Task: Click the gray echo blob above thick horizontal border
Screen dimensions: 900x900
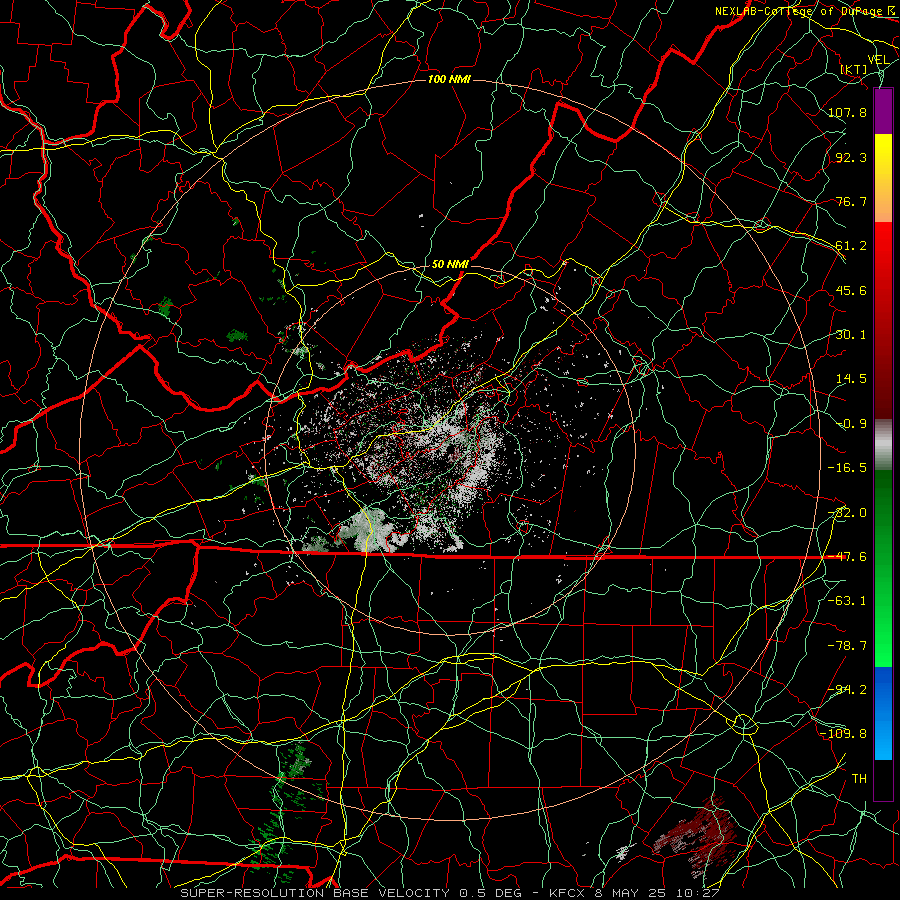Action: 366,529
